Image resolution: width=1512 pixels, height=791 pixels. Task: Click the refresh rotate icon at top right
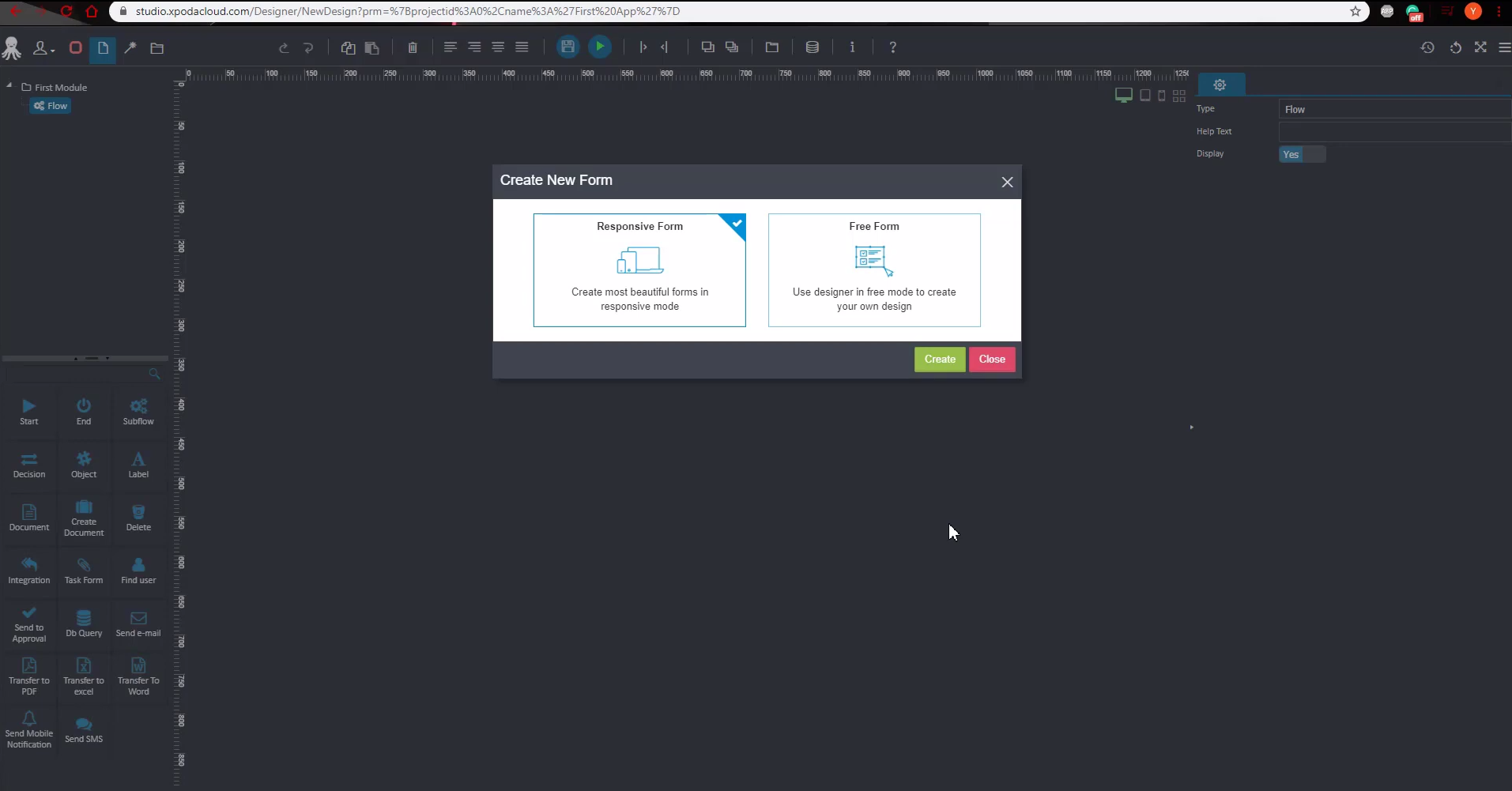click(1455, 47)
